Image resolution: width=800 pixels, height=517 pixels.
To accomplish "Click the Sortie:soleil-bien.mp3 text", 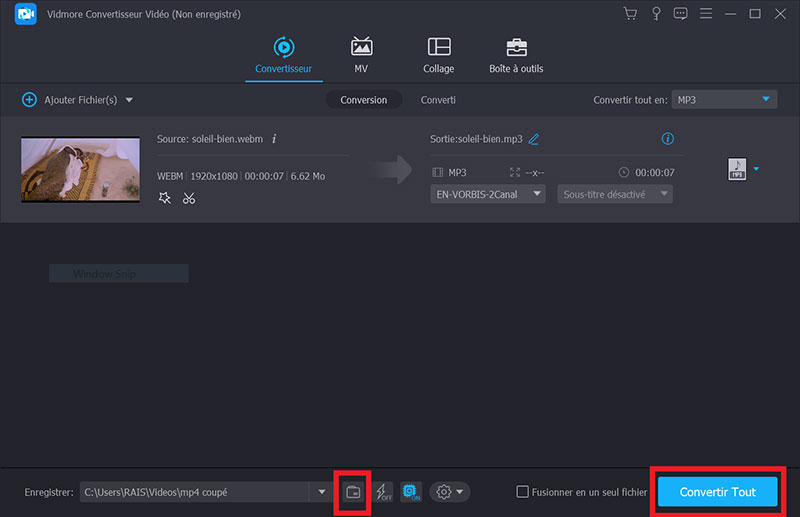I will (476, 139).
